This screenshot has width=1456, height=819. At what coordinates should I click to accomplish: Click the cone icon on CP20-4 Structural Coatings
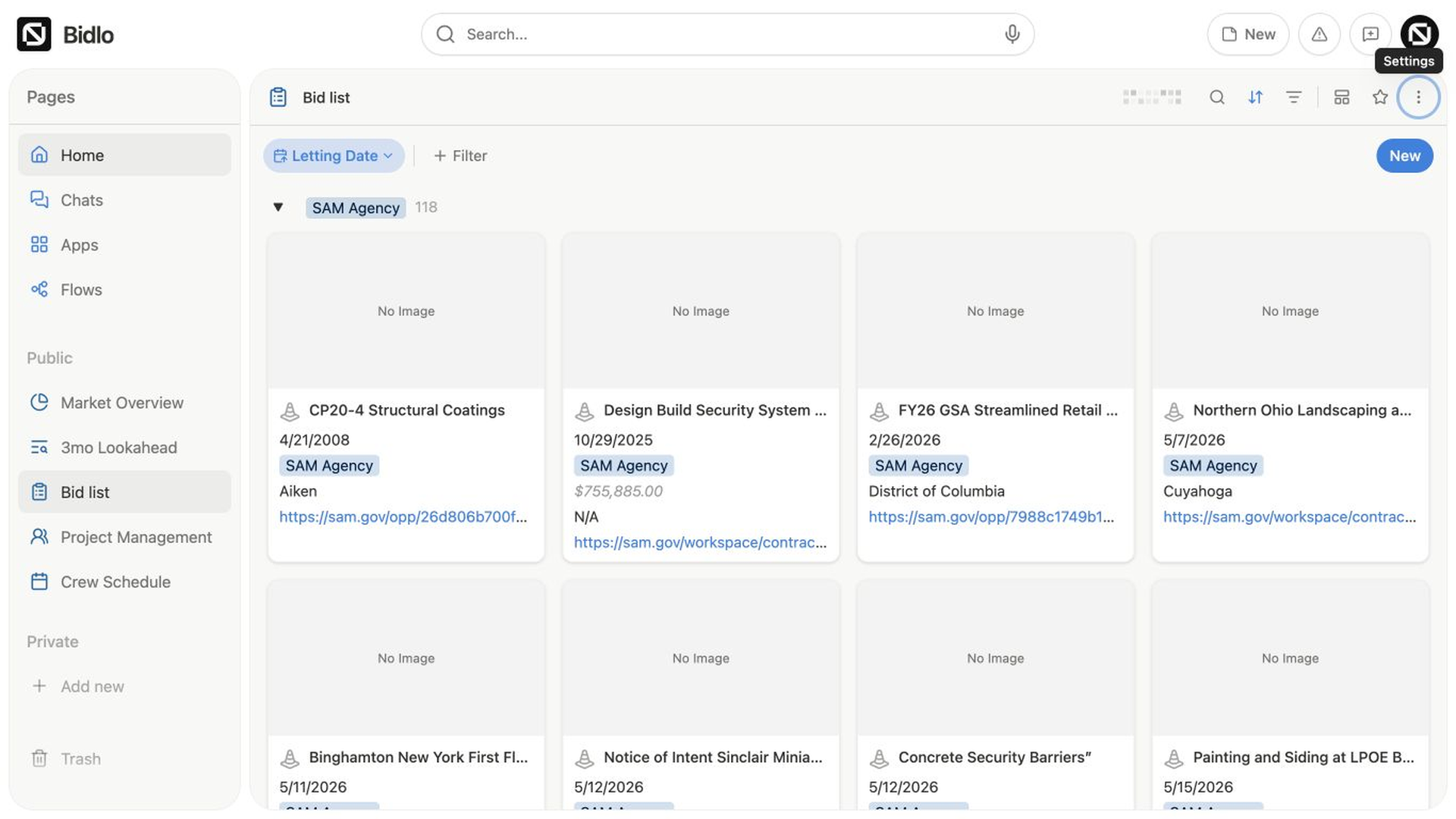point(290,411)
